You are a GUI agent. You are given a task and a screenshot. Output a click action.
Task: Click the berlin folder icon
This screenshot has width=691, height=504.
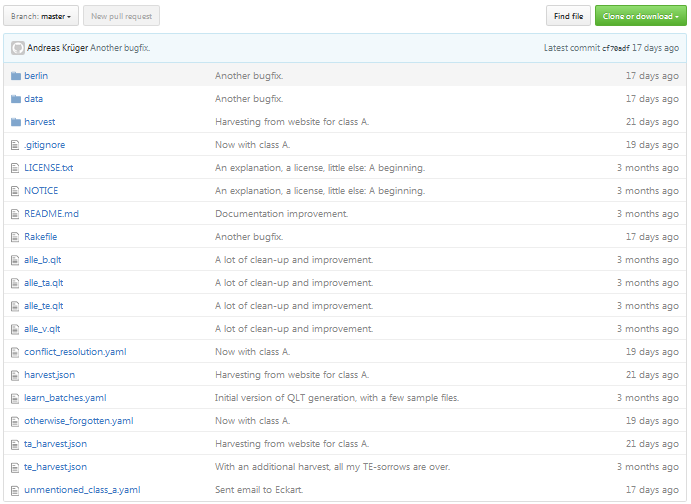click(x=16, y=76)
